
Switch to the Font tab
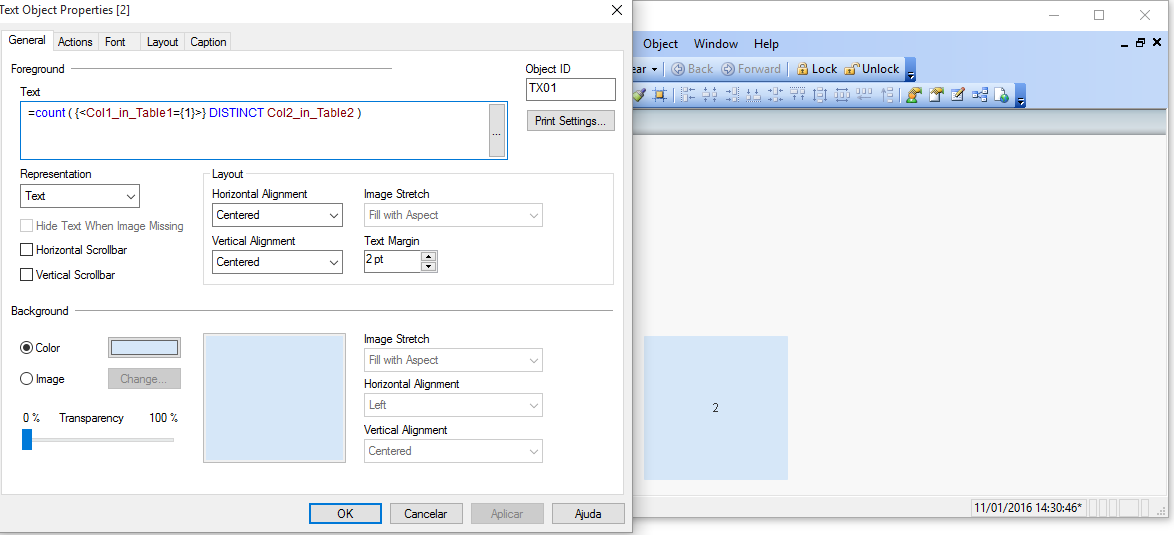[116, 42]
